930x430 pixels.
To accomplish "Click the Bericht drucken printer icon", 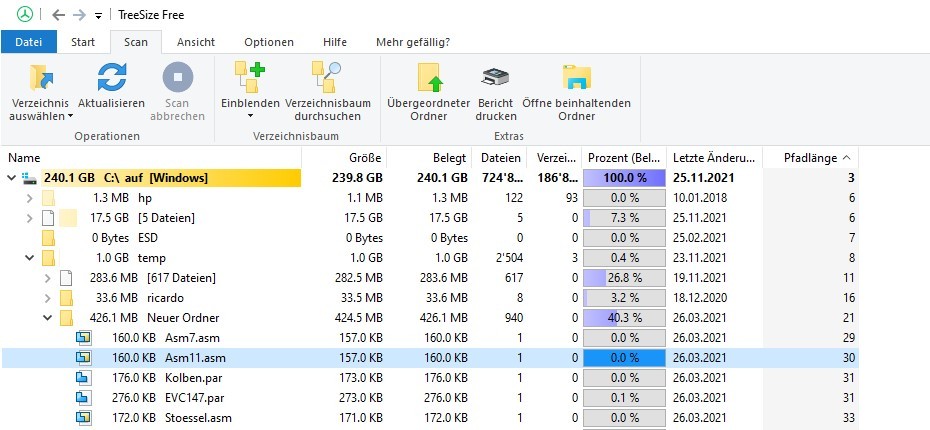I will [x=496, y=78].
